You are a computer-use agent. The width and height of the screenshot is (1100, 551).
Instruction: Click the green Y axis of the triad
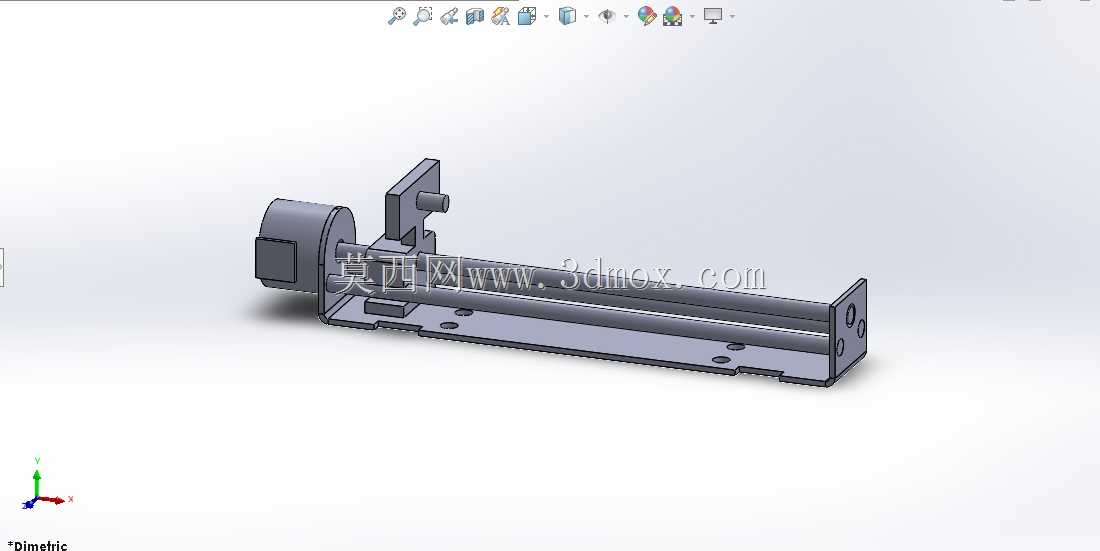click(37, 483)
